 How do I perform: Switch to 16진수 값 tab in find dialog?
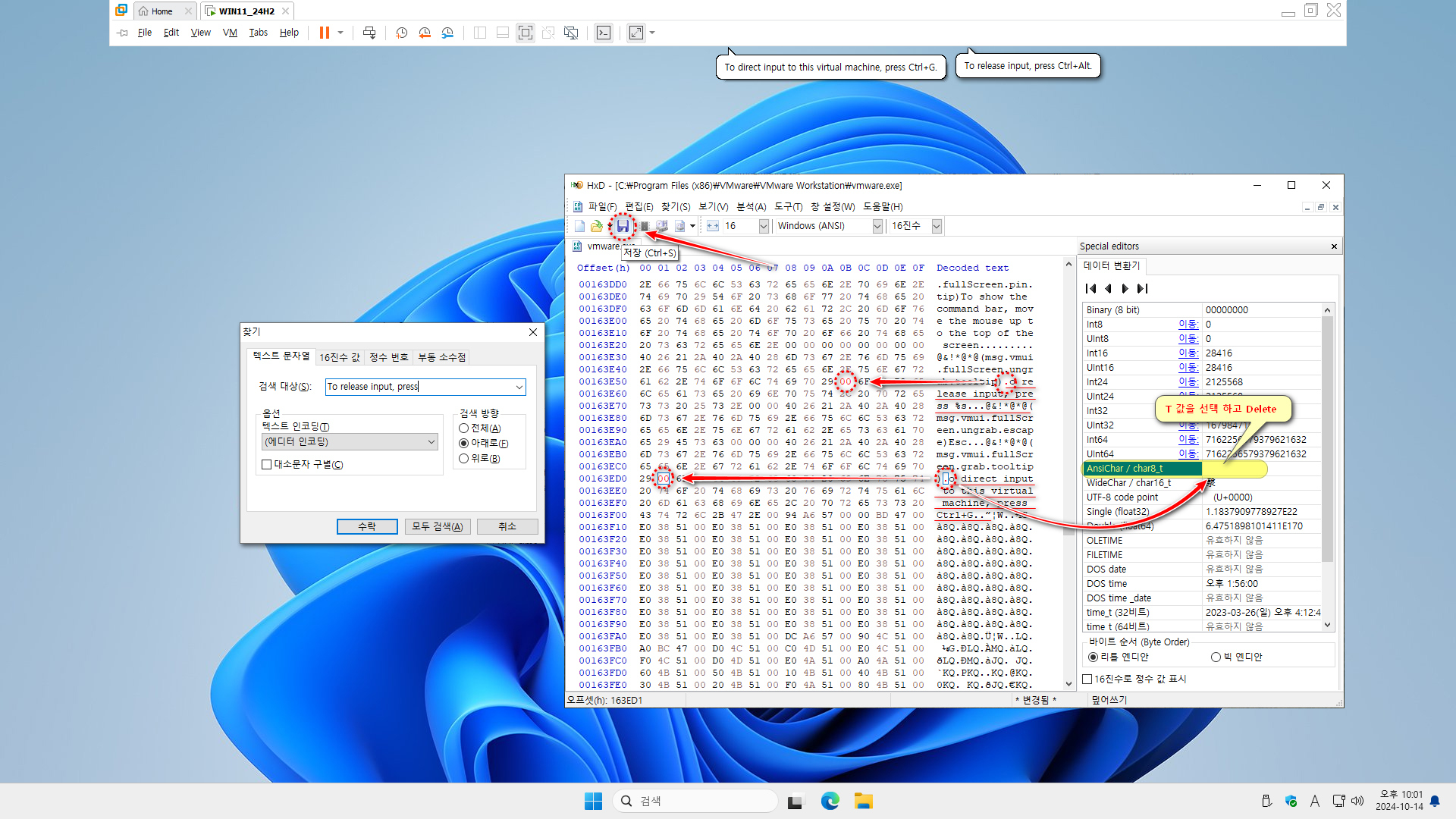click(x=340, y=357)
